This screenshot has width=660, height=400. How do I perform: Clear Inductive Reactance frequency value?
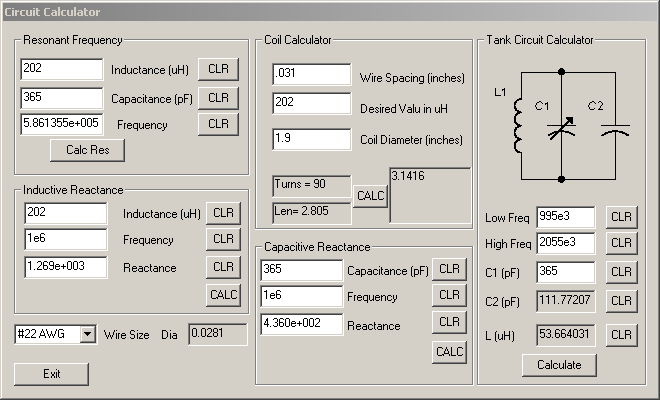click(x=223, y=239)
